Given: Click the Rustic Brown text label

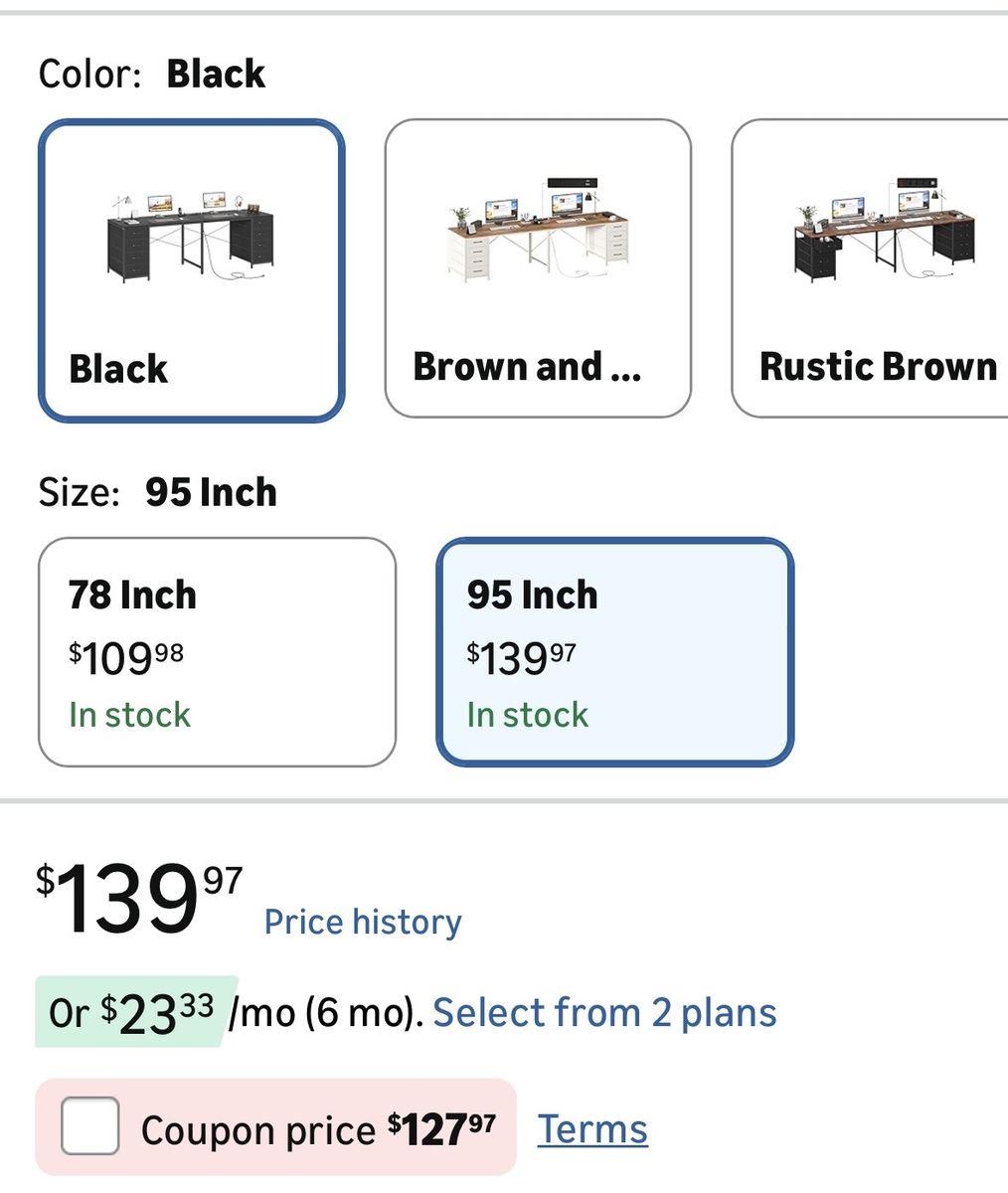Looking at the screenshot, I should pos(878,367).
